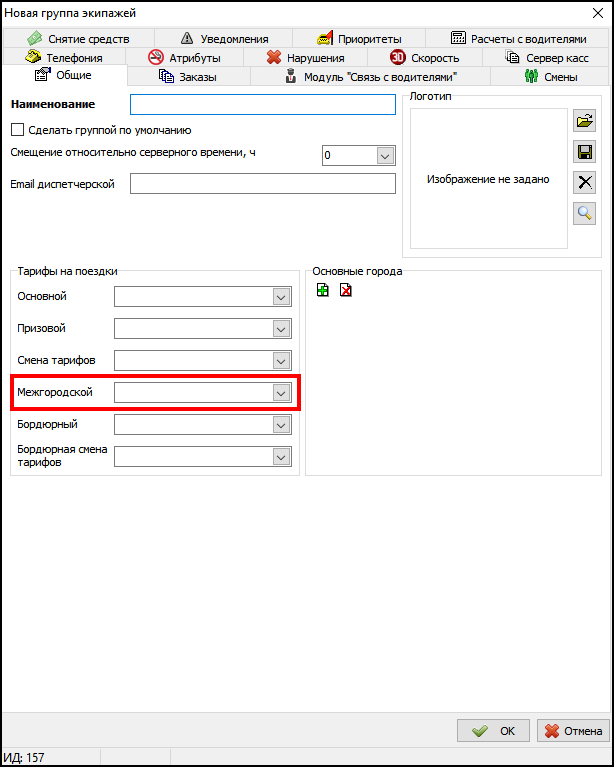Expand the 'Основной' tariff dropdown

point(280,297)
